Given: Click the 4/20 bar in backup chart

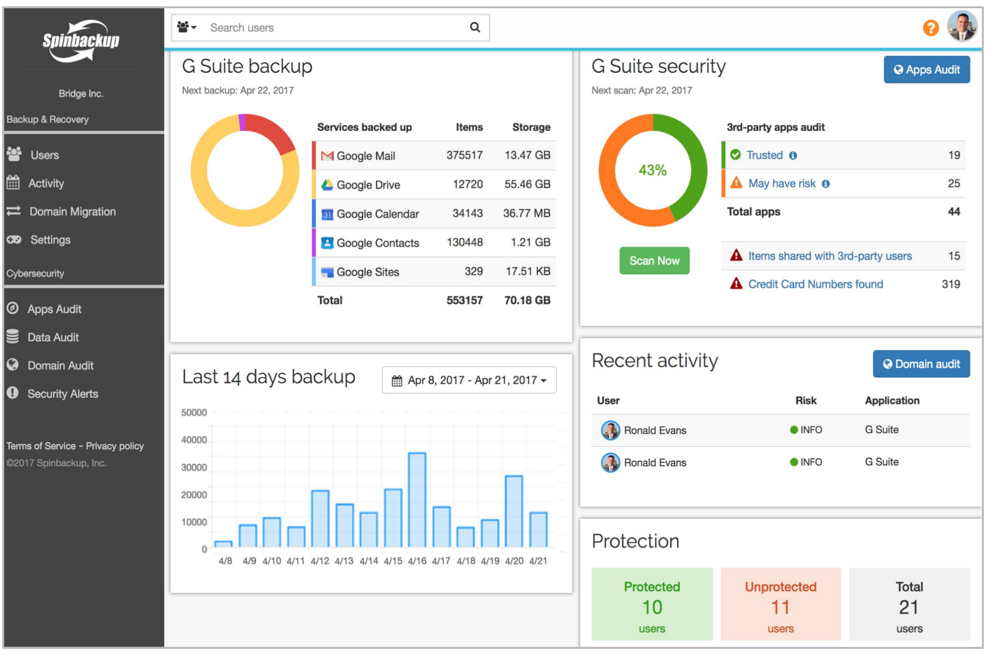Looking at the screenshot, I should 514,511.
